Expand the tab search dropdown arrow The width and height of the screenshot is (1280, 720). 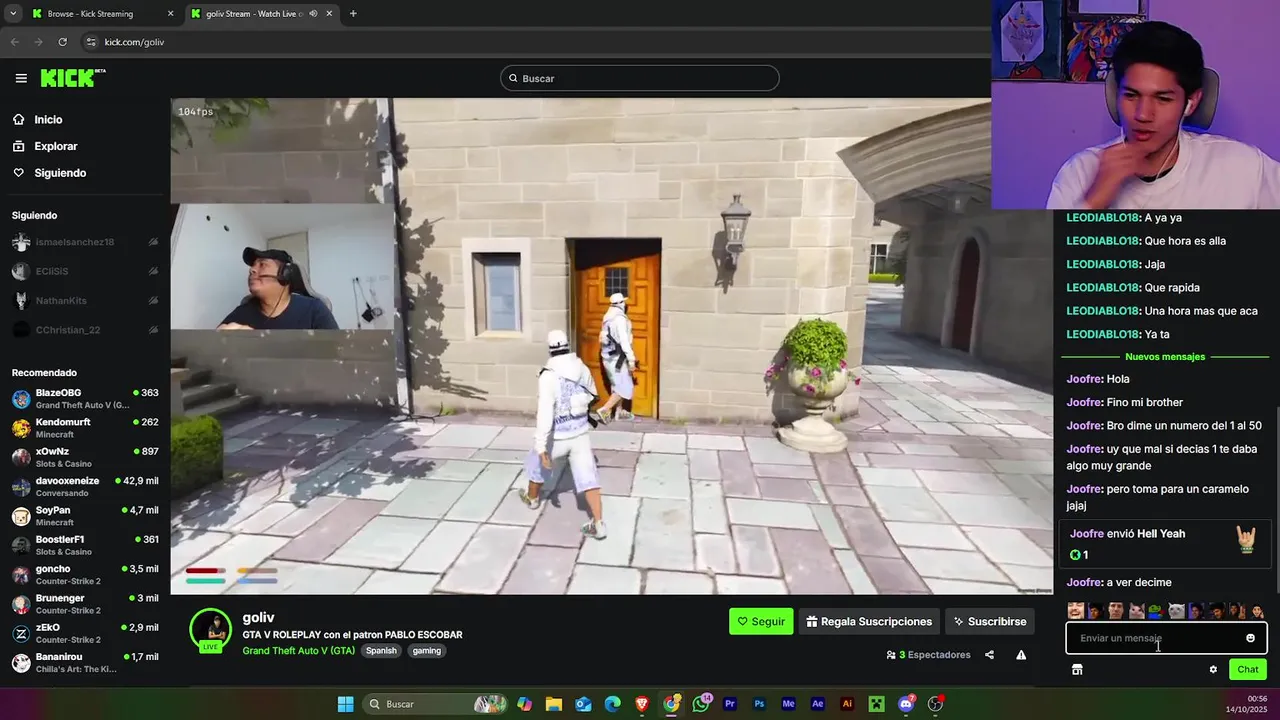pyautogui.click(x=12, y=14)
